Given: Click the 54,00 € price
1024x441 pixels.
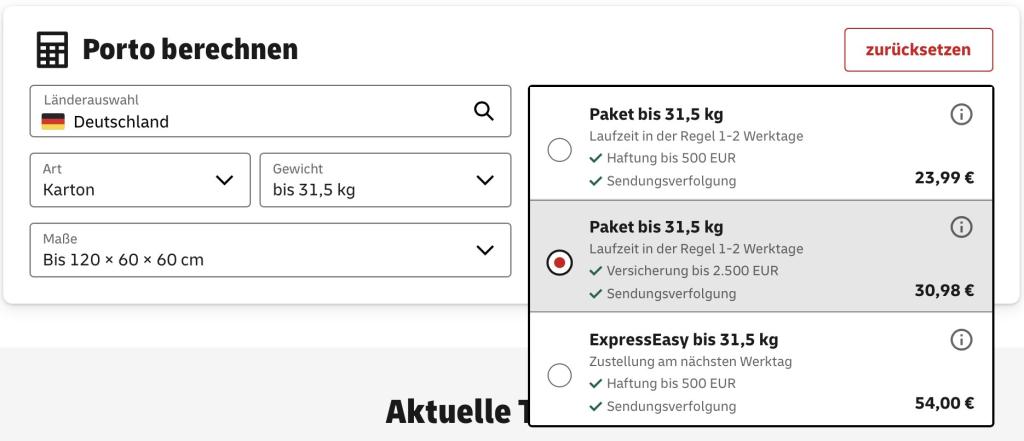Looking at the screenshot, I should (944, 403).
